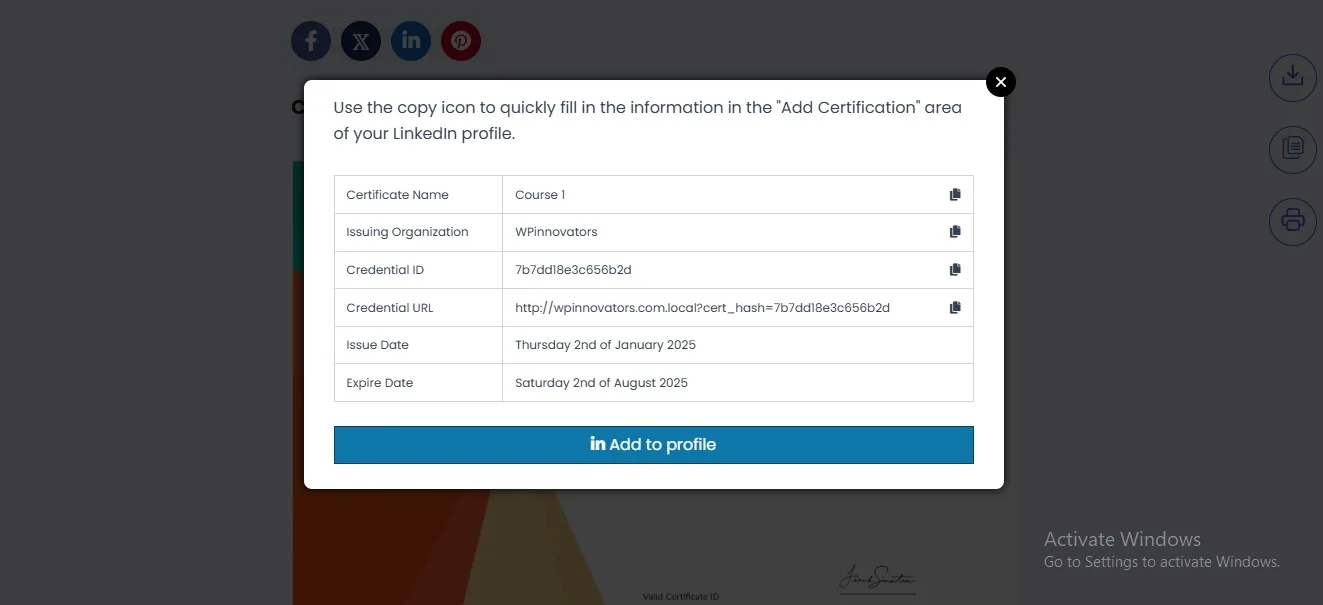The width and height of the screenshot is (1323, 605).
Task: Select the Issue Date row
Action: 418,344
